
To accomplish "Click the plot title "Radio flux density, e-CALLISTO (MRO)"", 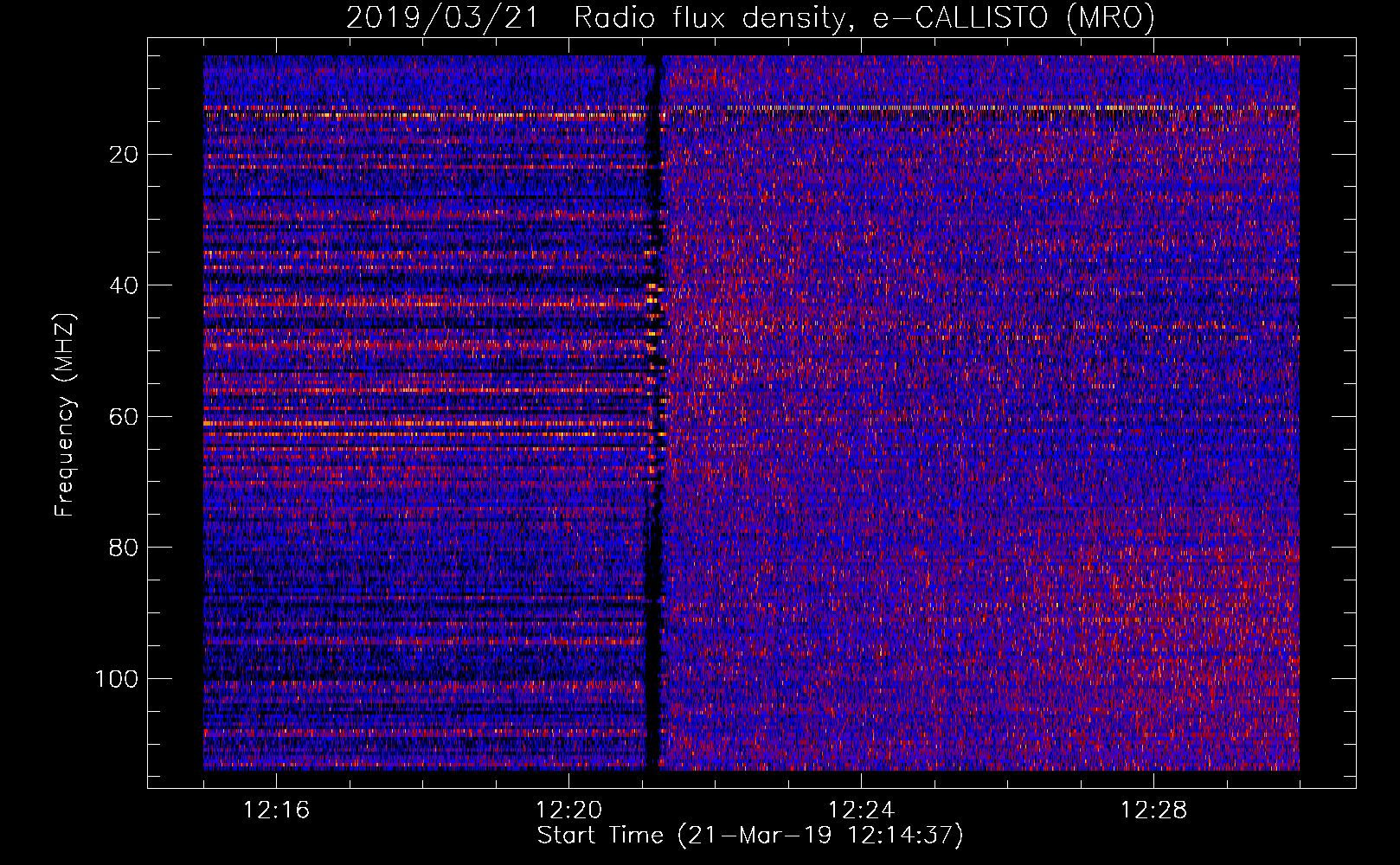I will 864,18.
